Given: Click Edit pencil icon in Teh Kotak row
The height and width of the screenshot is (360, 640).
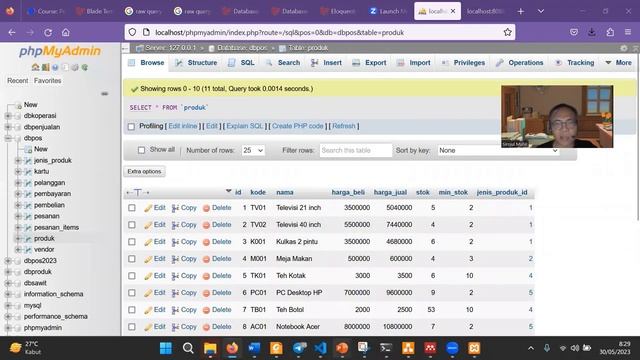Looking at the screenshot, I should click(148, 276).
